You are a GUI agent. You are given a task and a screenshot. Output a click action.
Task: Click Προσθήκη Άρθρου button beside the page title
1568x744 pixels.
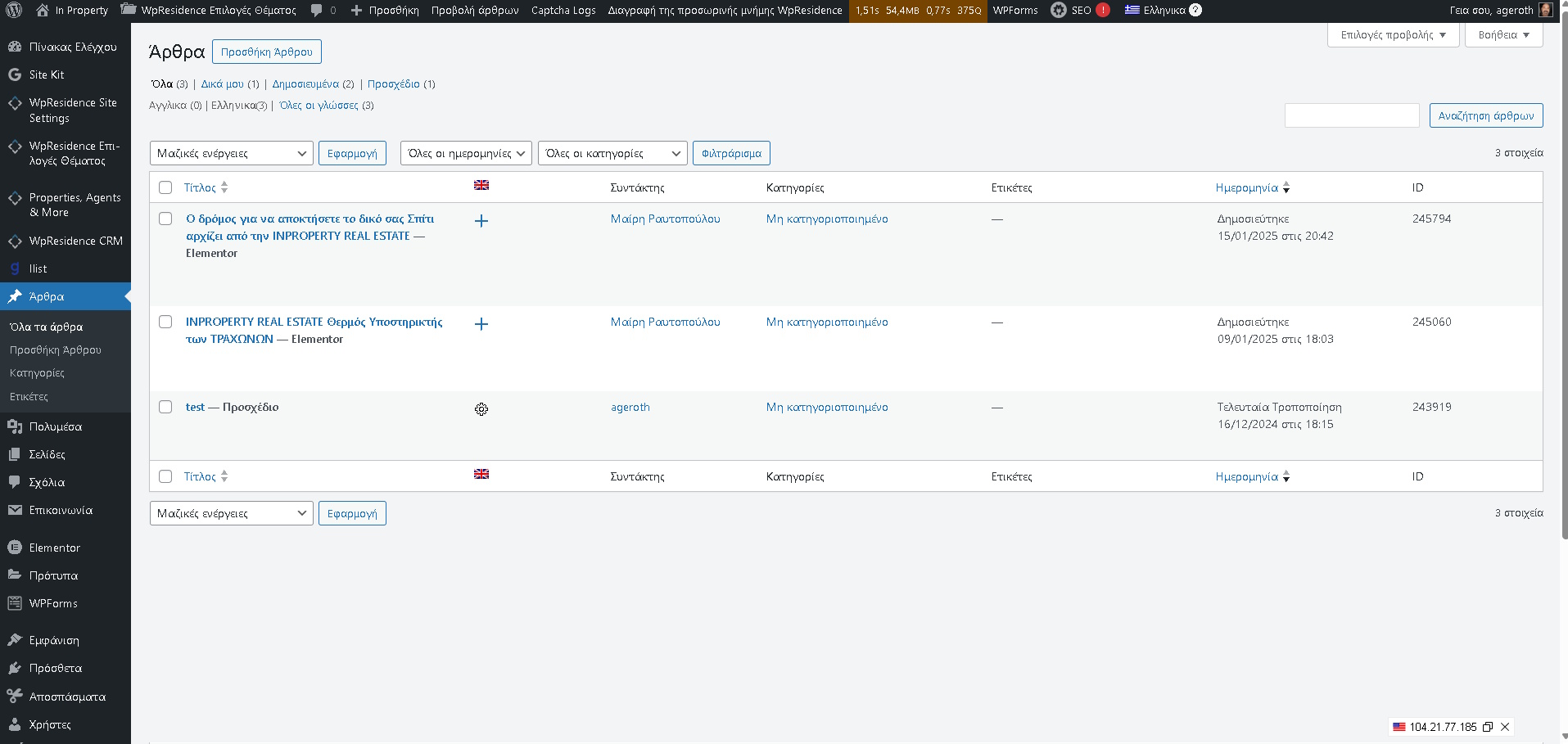[267, 52]
